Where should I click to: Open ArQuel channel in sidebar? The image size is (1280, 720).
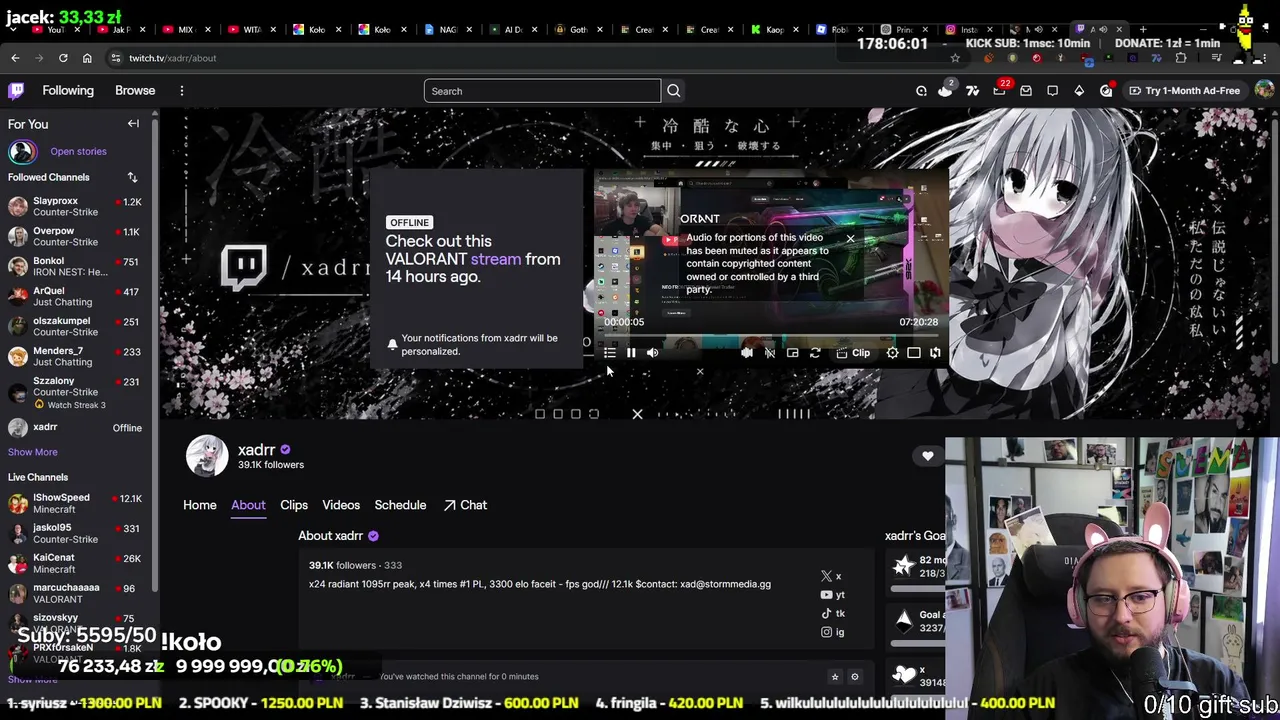point(75,296)
